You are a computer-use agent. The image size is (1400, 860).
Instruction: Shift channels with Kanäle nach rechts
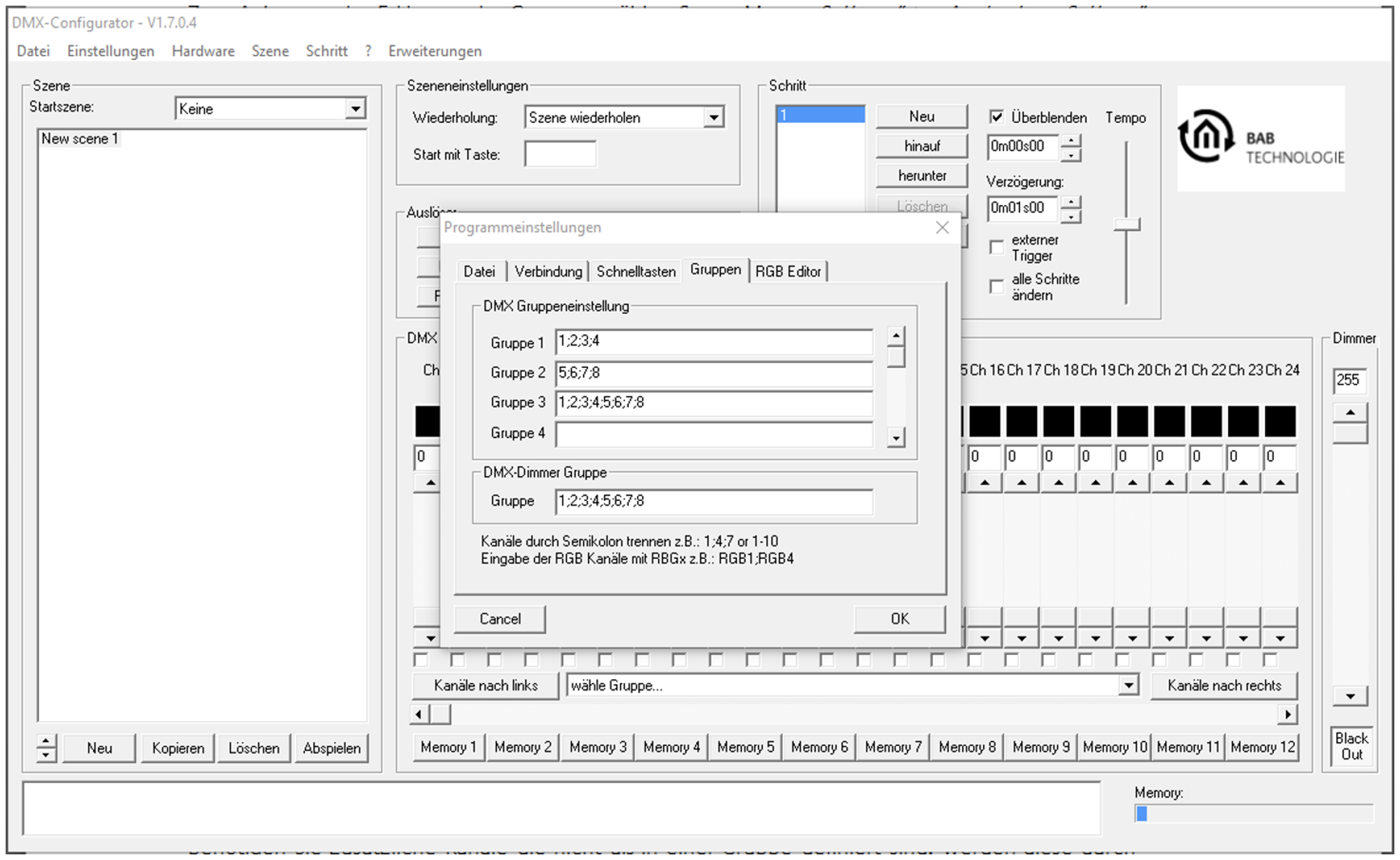pyautogui.click(x=1224, y=686)
